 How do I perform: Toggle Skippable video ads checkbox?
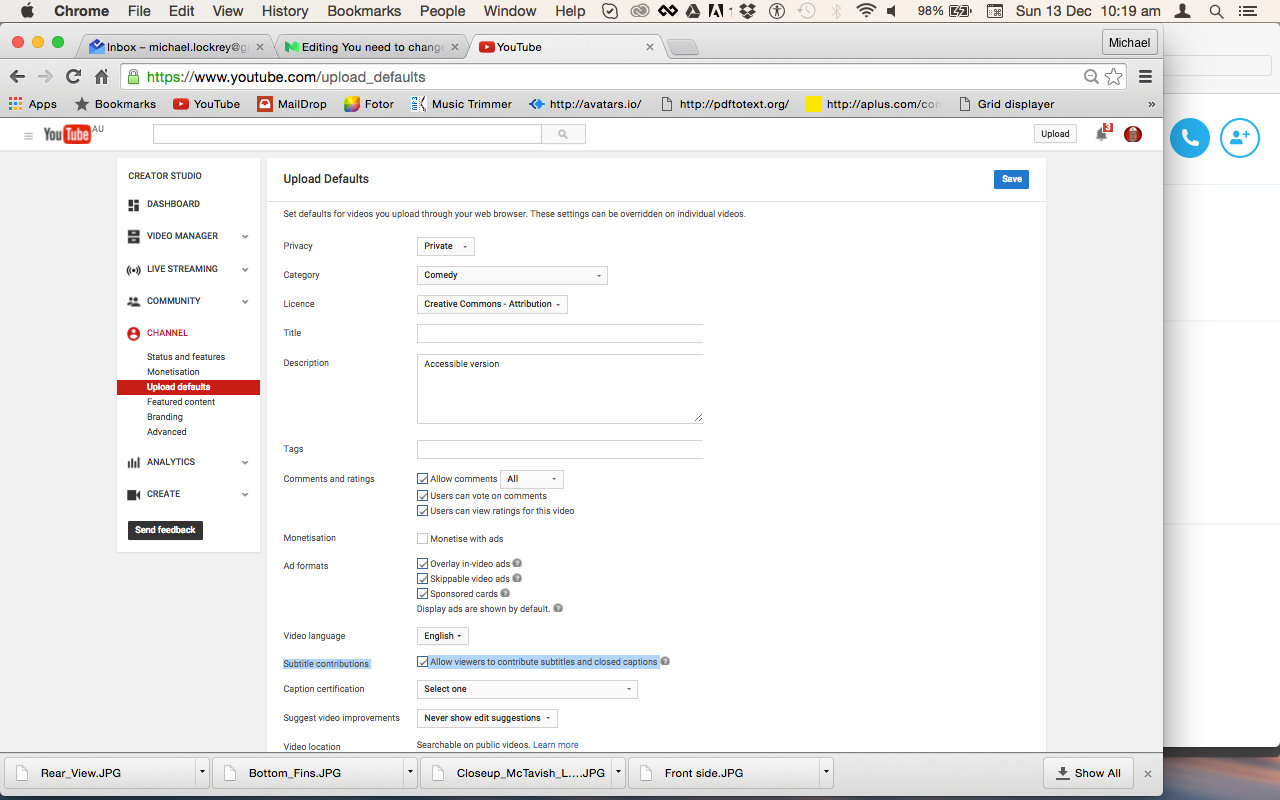click(422, 579)
